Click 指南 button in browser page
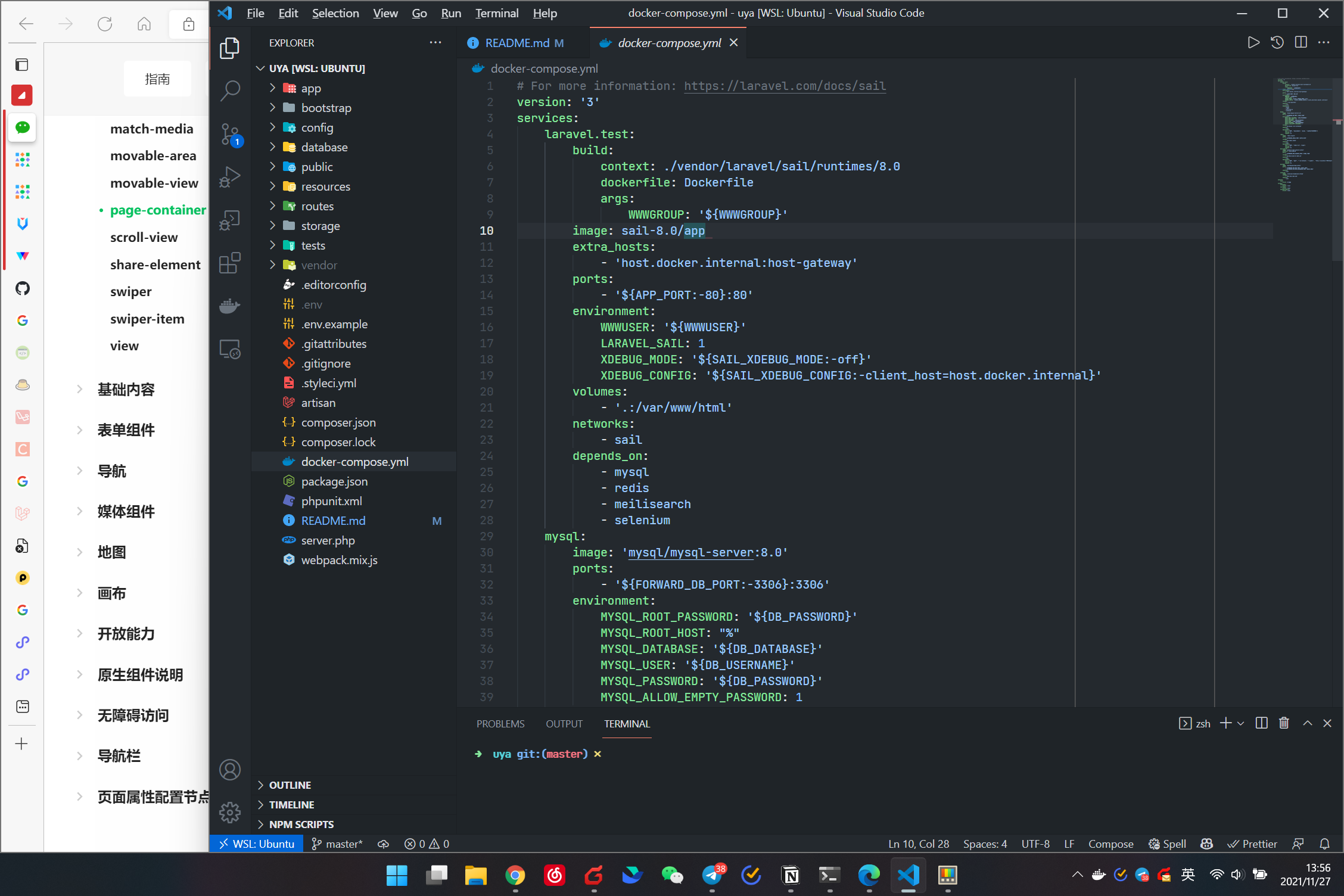This screenshot has width=1344, height=896. pyautogui.click(x=157, y=79)
